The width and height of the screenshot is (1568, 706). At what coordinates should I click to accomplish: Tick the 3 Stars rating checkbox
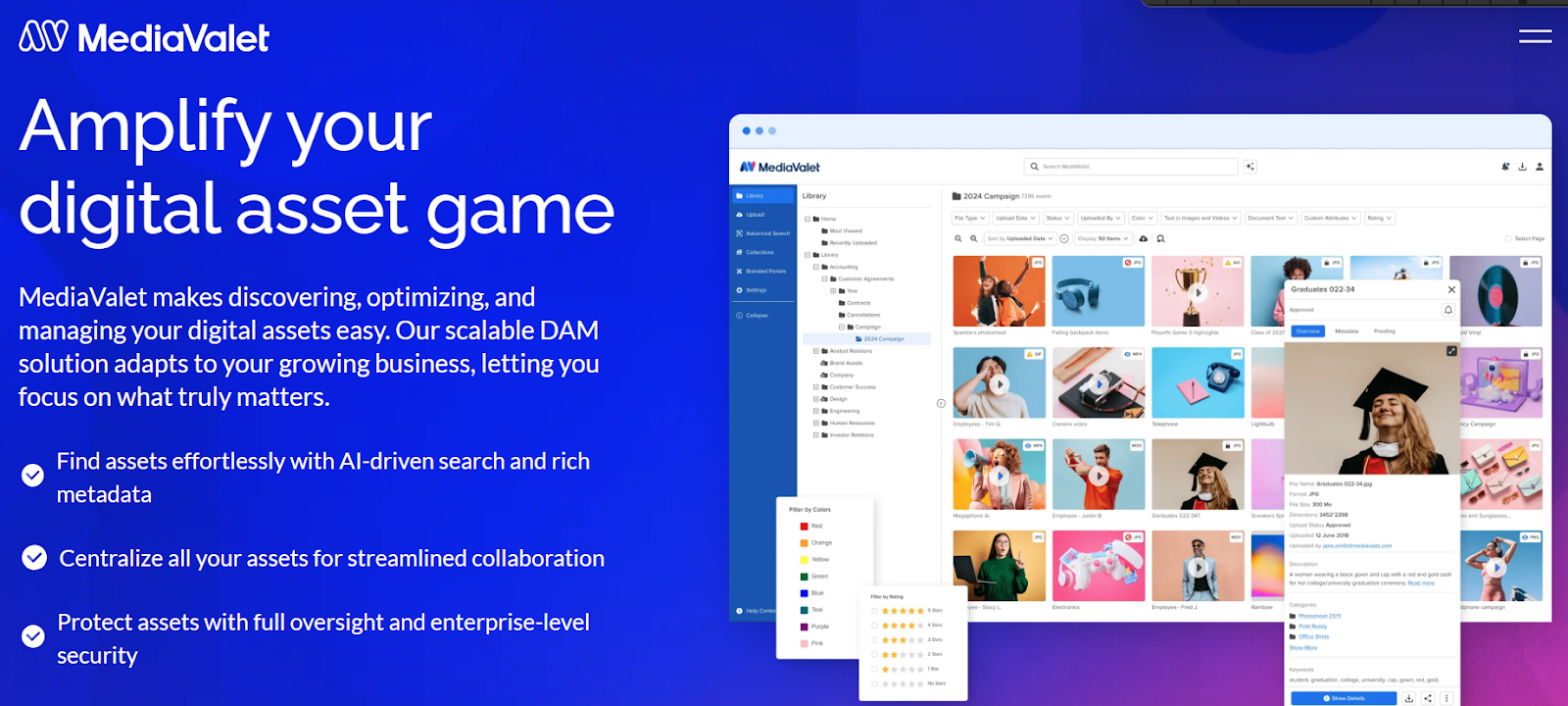pyautogui.click(x=874, y=640)
